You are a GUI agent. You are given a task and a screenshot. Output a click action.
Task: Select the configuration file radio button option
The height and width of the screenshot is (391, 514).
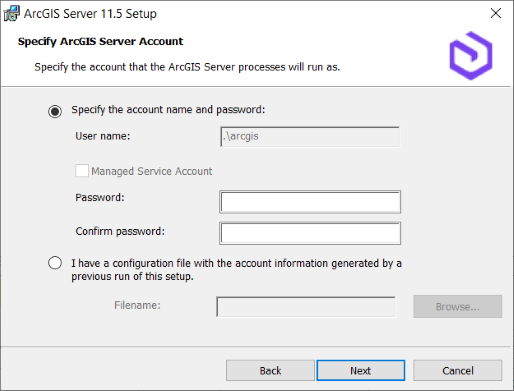point(55,263)
